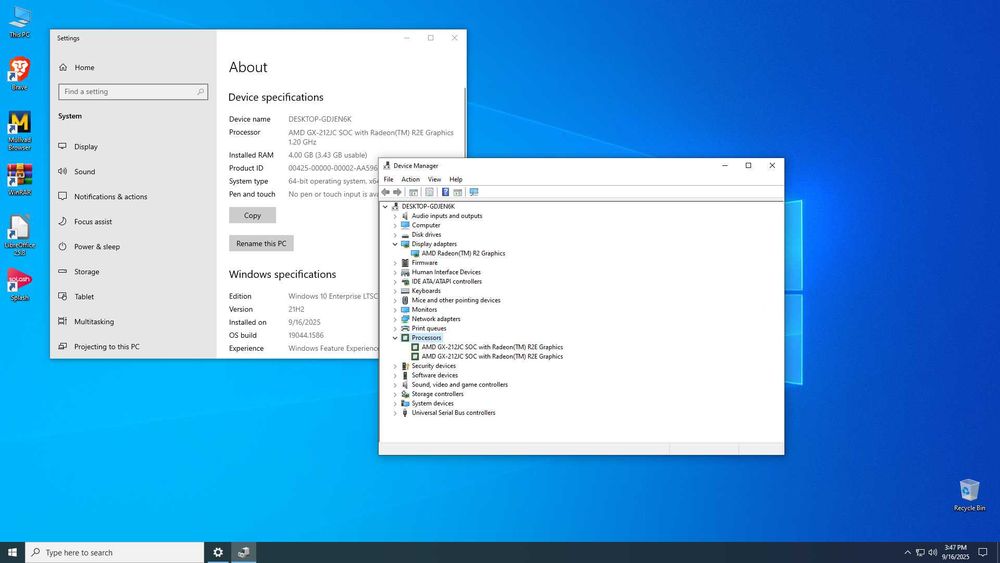Click the Rename this PC button
This screenshot has width=1000, height=563.
pyautogui.click(x=261, y=243)
